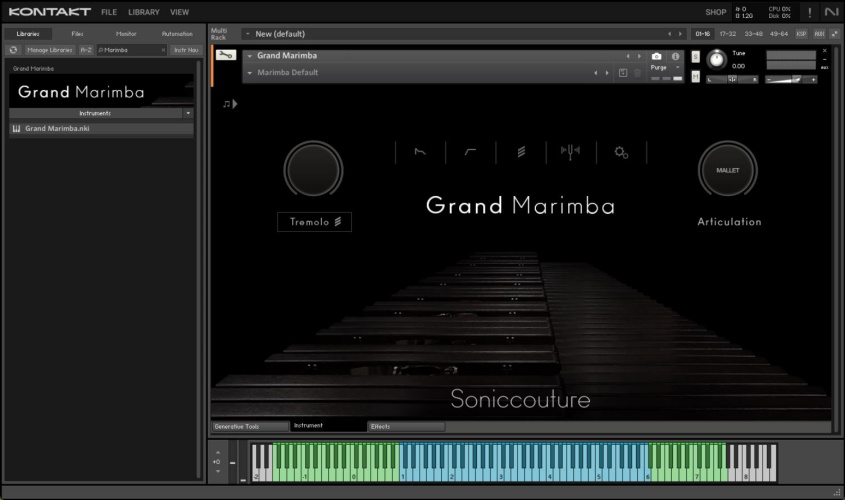Switch to the Files tab

pos(77,34)
